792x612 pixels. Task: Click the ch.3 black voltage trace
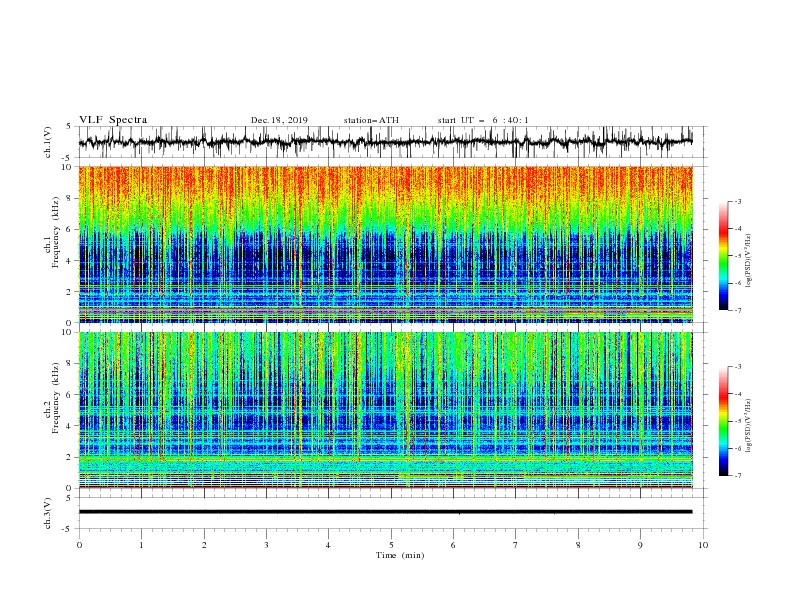click(385, 512)
